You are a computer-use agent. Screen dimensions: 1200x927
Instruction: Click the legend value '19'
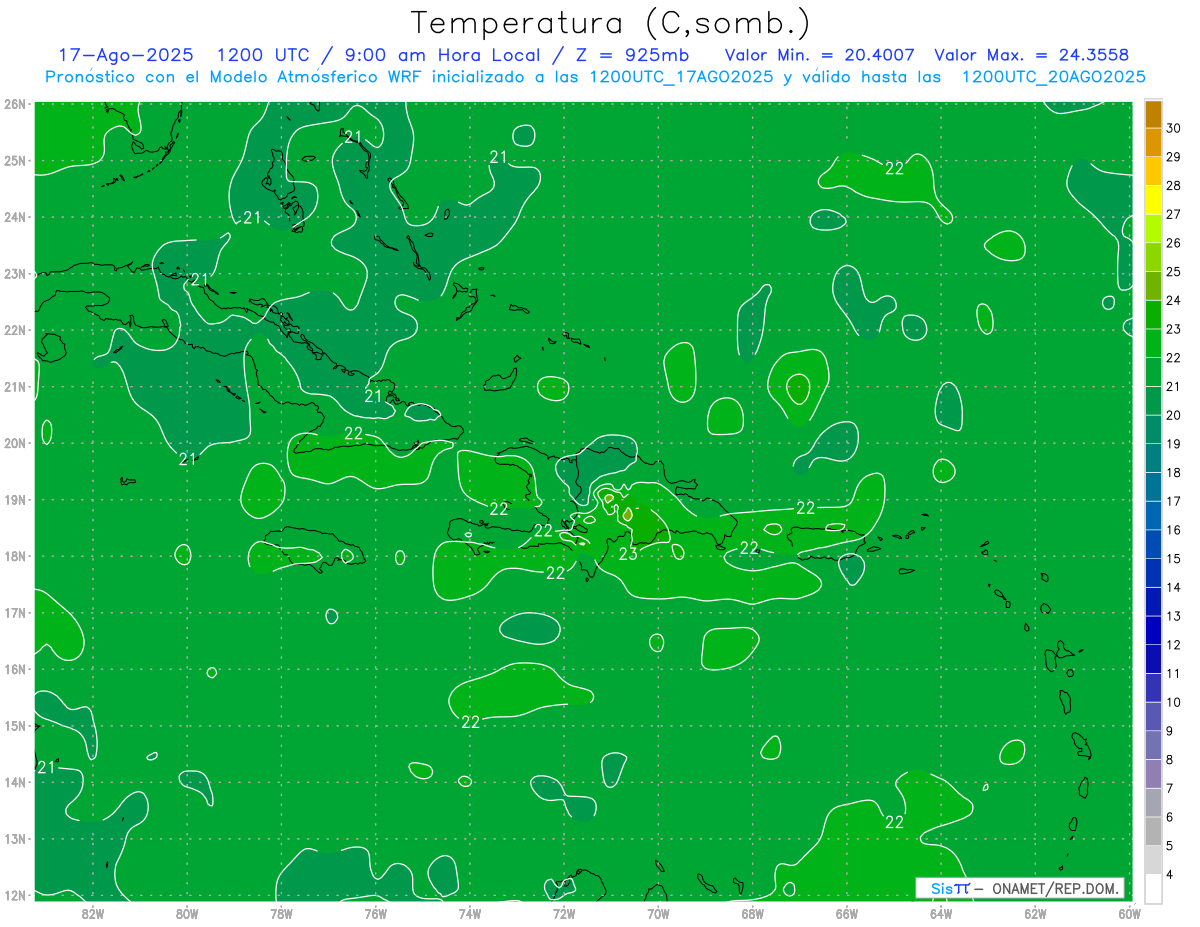(x=1173, y=444)
